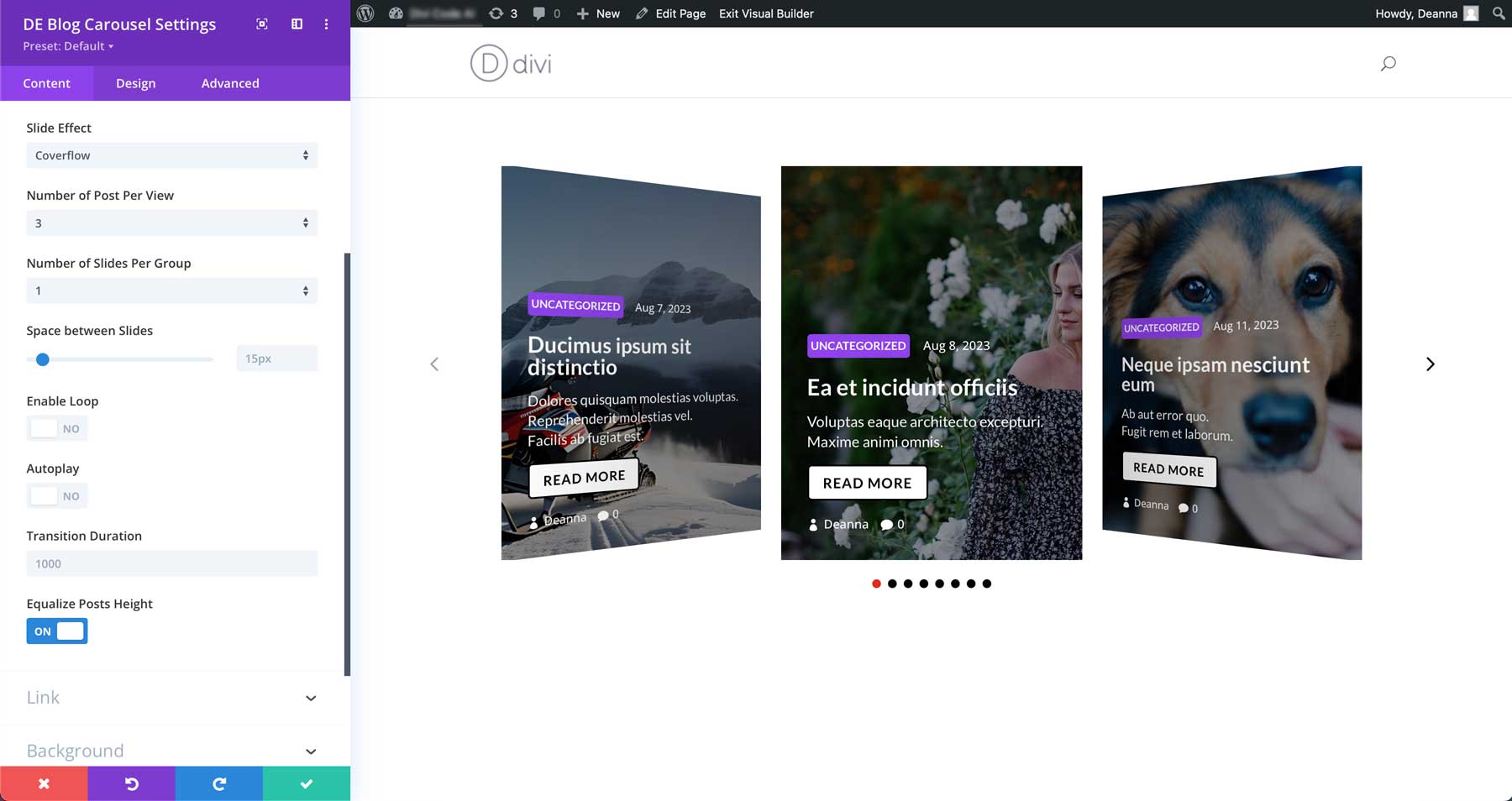
Task: Click the WordPress logo icon in the admin bar
Action: tap(365, 13)
